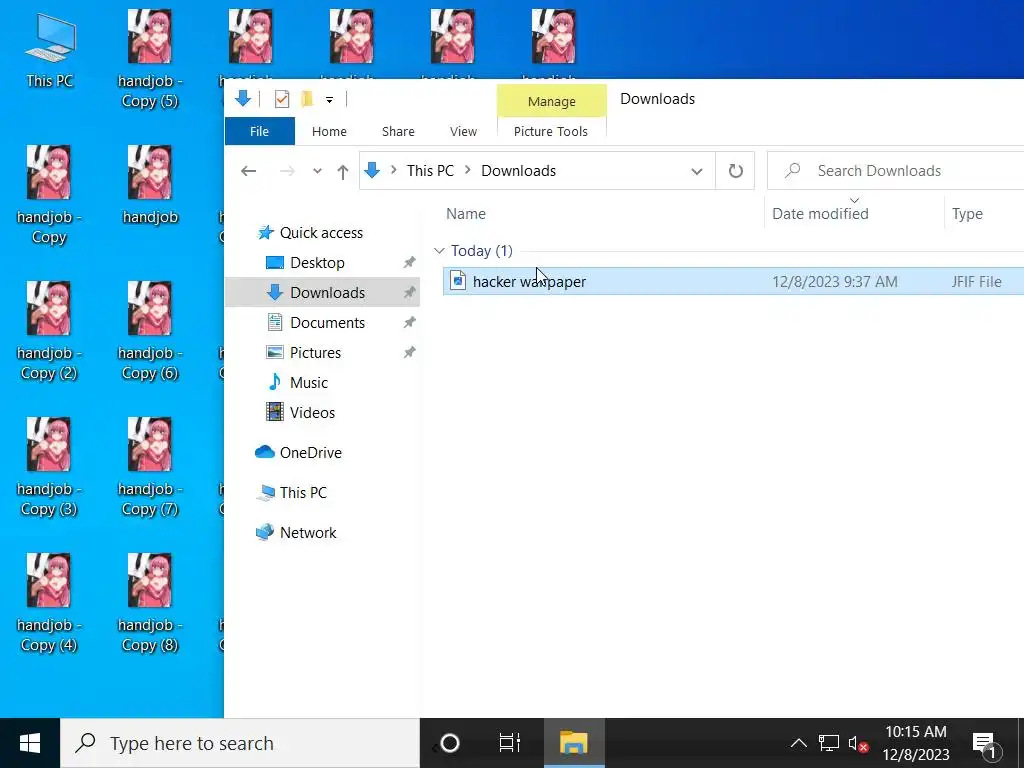Select 'handjob - Copy (3)' desktop file
The width and height of the screenshot is (1024, 768).
(49, 466)
